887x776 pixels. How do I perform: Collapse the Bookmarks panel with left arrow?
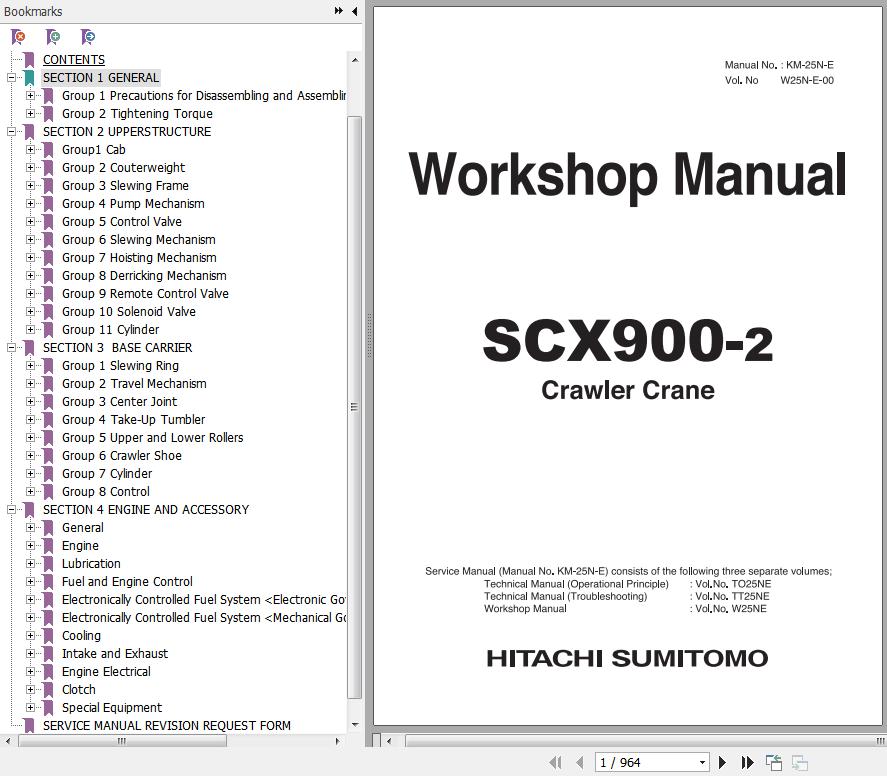pyautogui.click(x=355, y=11)
